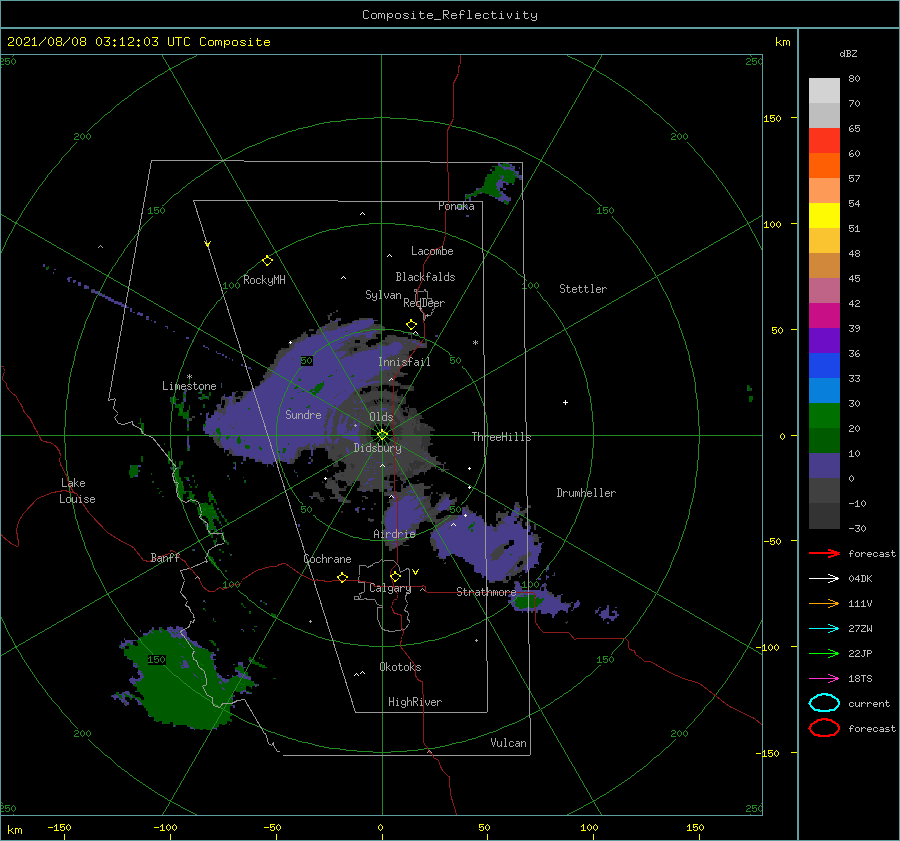
Task: Click the magenta 18TS arrow legend icon
Action: point(824,679)
